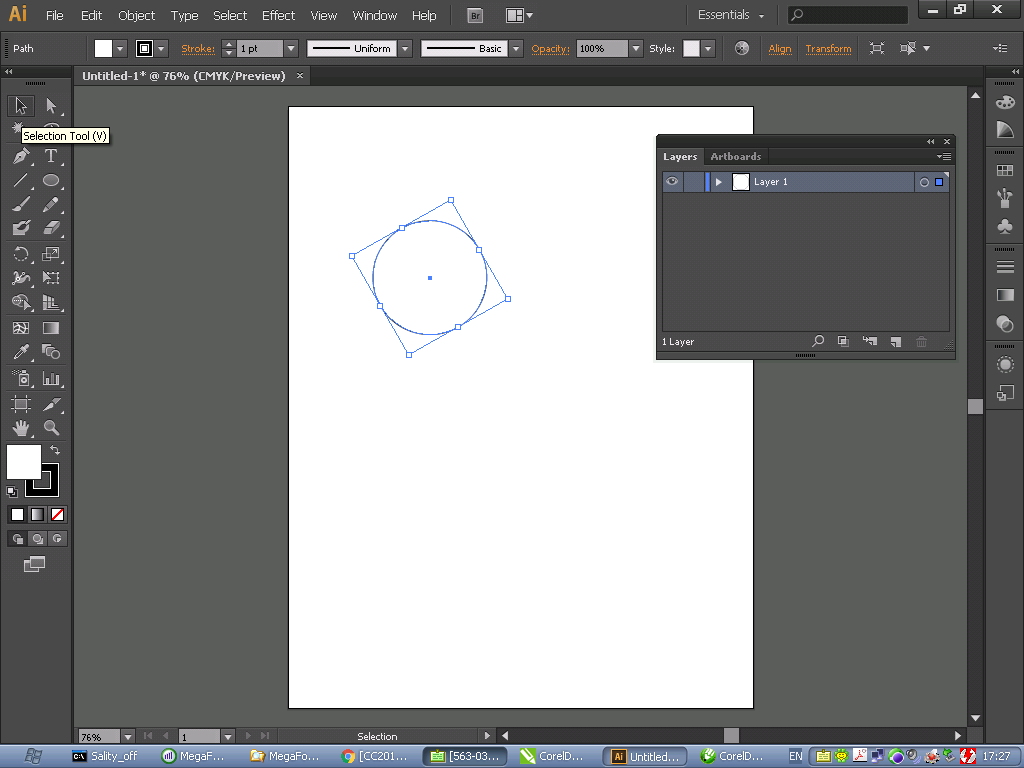Image resolution: width=1024 pixels, height=768 pixels.
Task: Select the Zoom tool
Action: click(x=51, y=428)
